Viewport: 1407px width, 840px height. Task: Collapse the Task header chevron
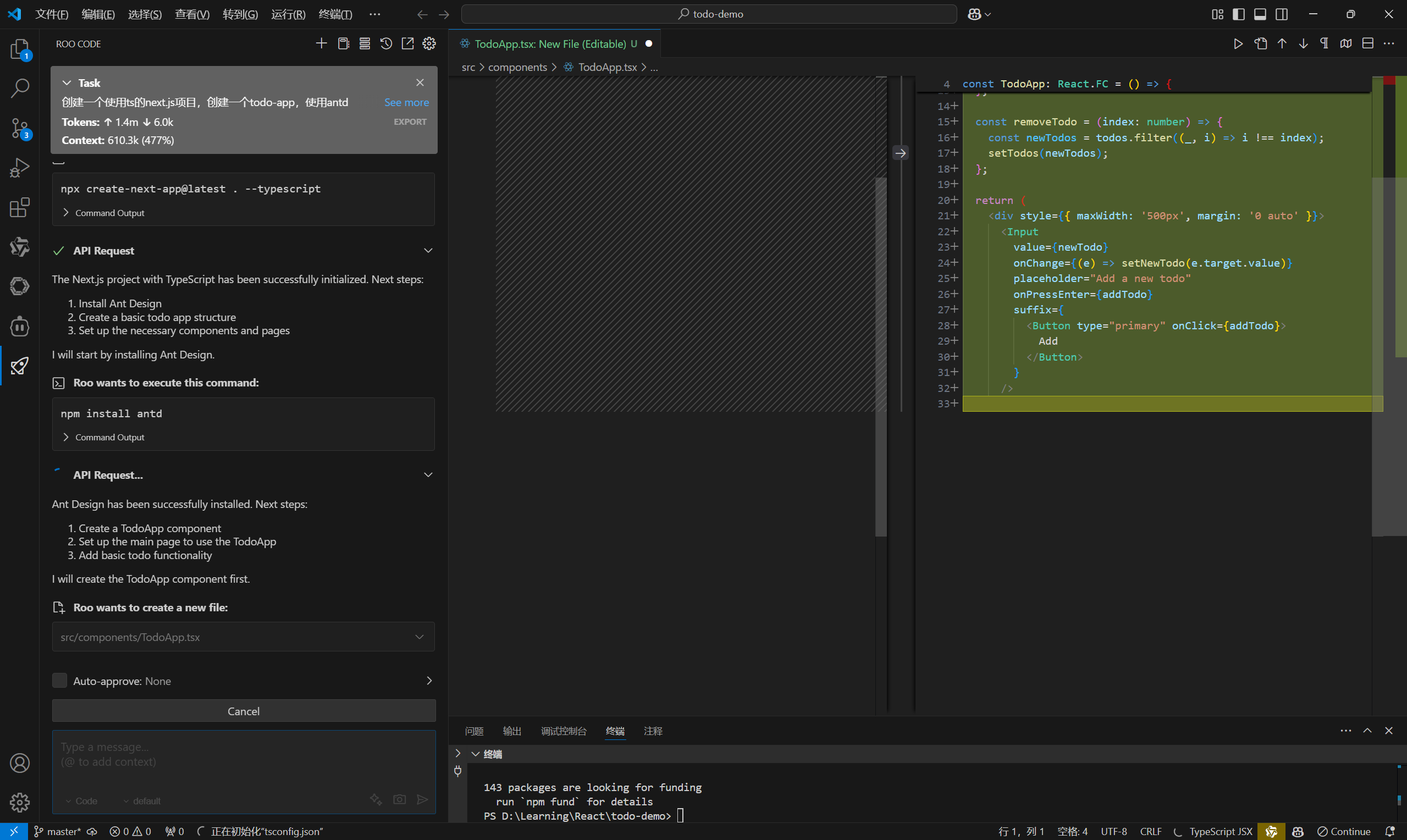pos(67,82)
